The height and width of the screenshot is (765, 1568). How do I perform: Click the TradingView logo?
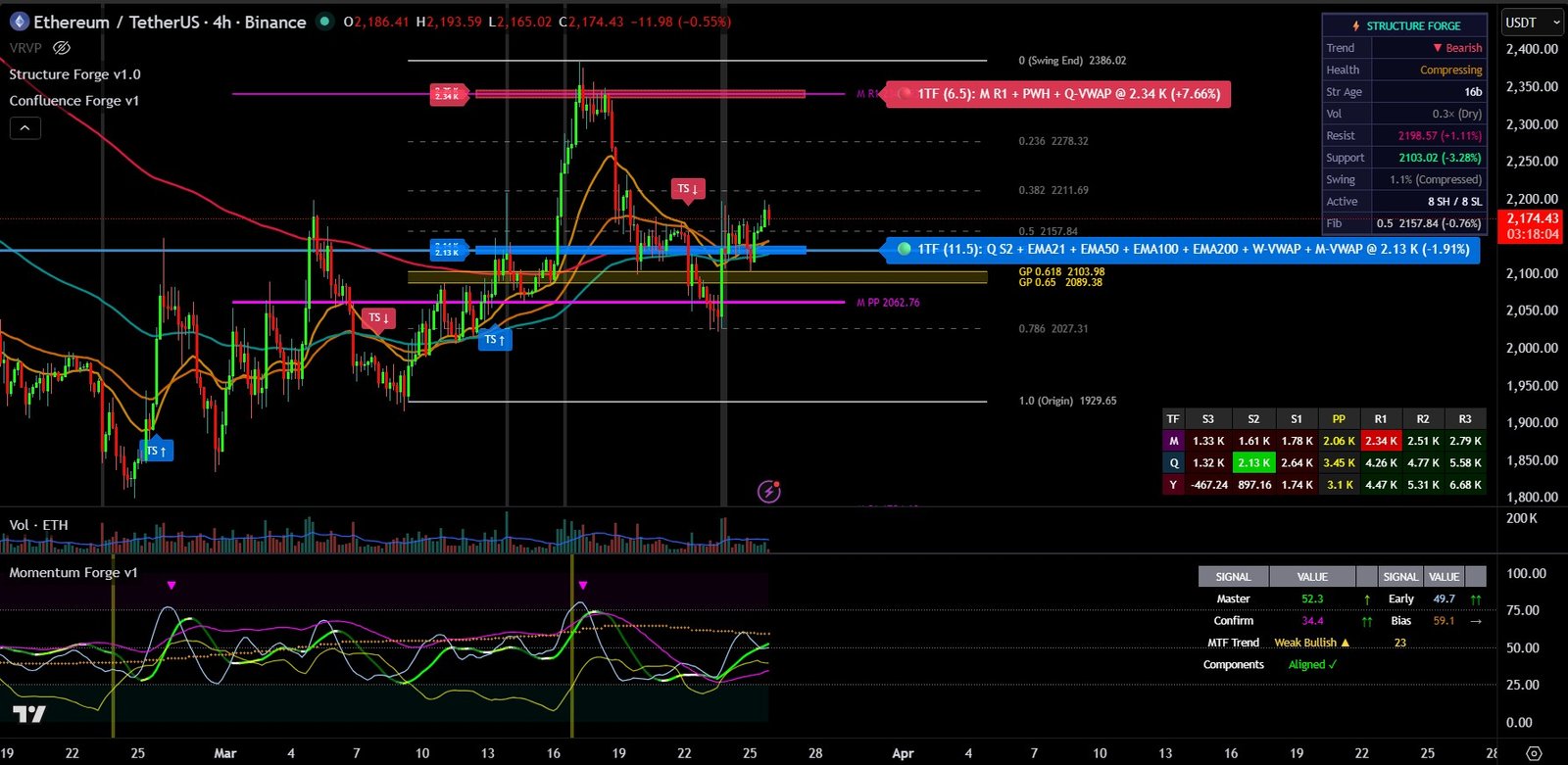(28, 714)
